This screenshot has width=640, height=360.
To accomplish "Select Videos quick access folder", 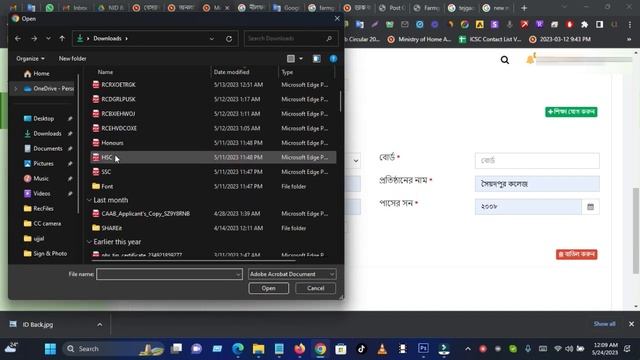I will (42, 193).
